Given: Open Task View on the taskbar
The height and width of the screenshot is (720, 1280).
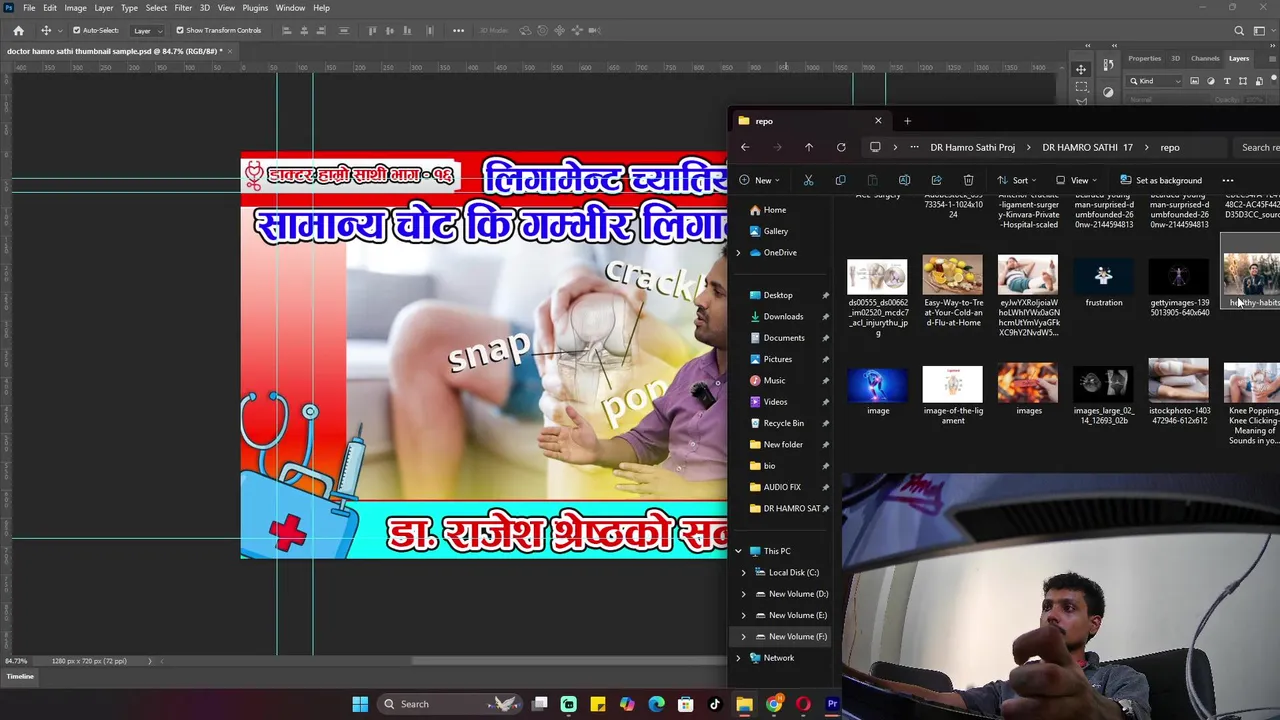Looking at the screenshot, I should [540, 704].
